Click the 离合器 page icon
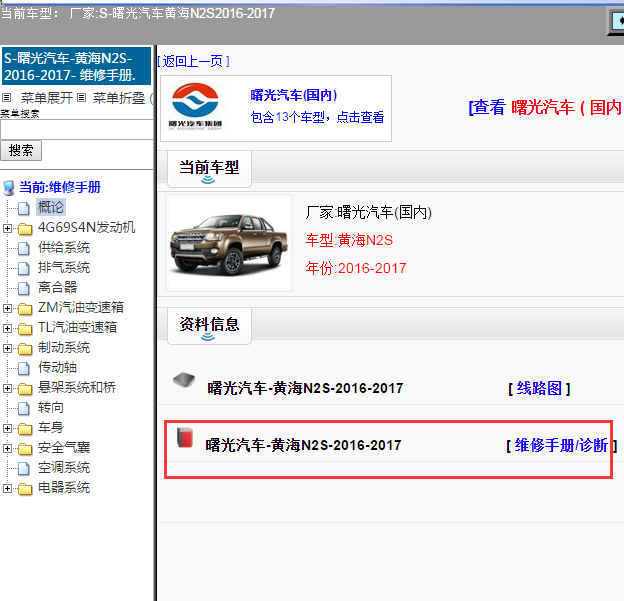Image resolution: width=624 pixels, height=601 pixels. pyautogui.click(x=23, y=288)
